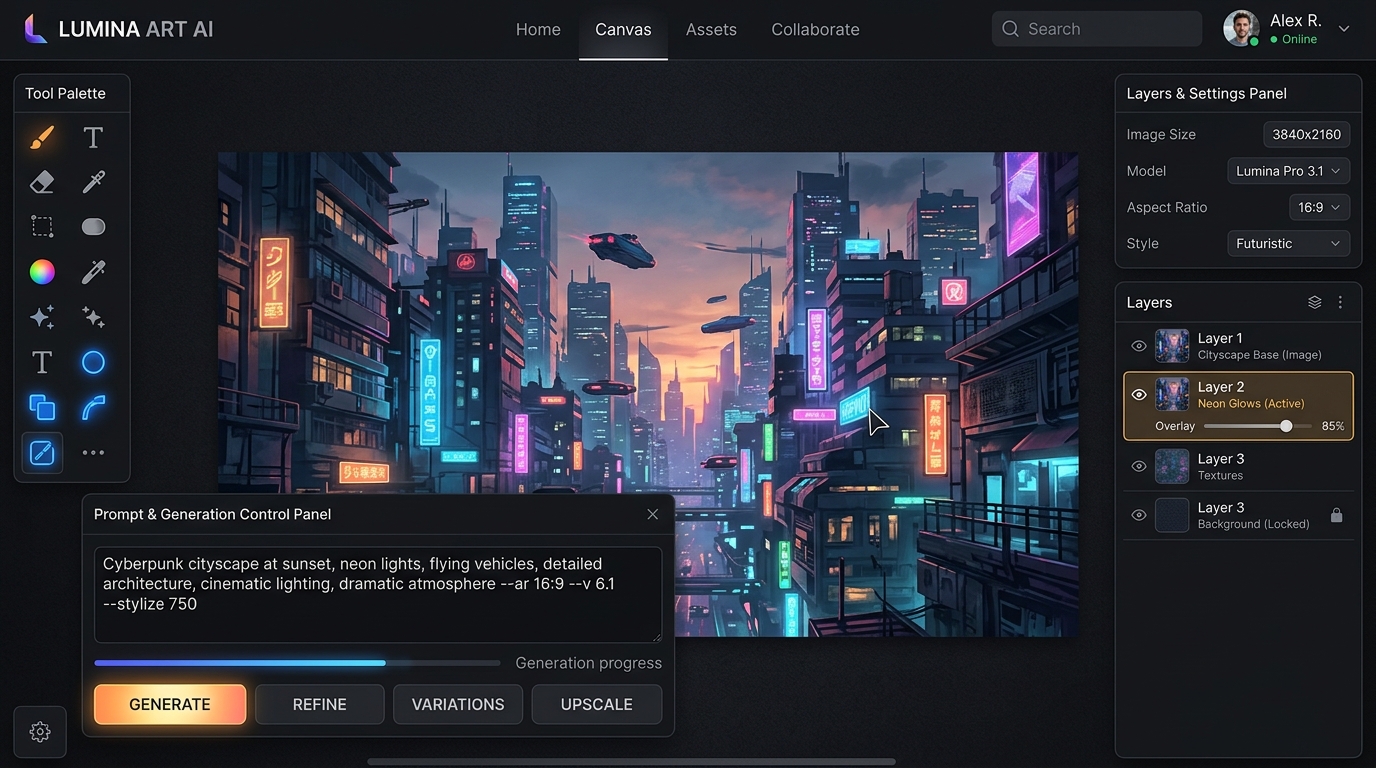Click the lock icon on Background layer
Viewport: 1376px width, 768px height.
pyautogui.click(x=1336, y=515)
